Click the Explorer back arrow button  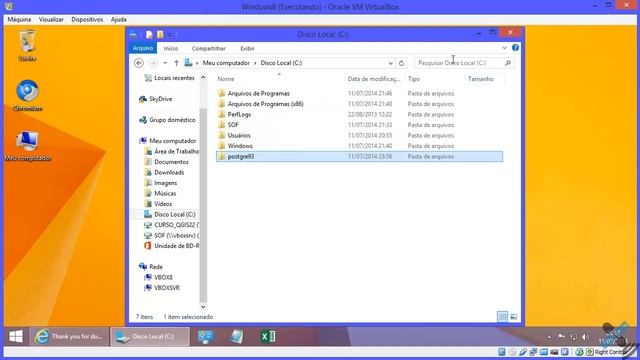(x=139, y=63)
